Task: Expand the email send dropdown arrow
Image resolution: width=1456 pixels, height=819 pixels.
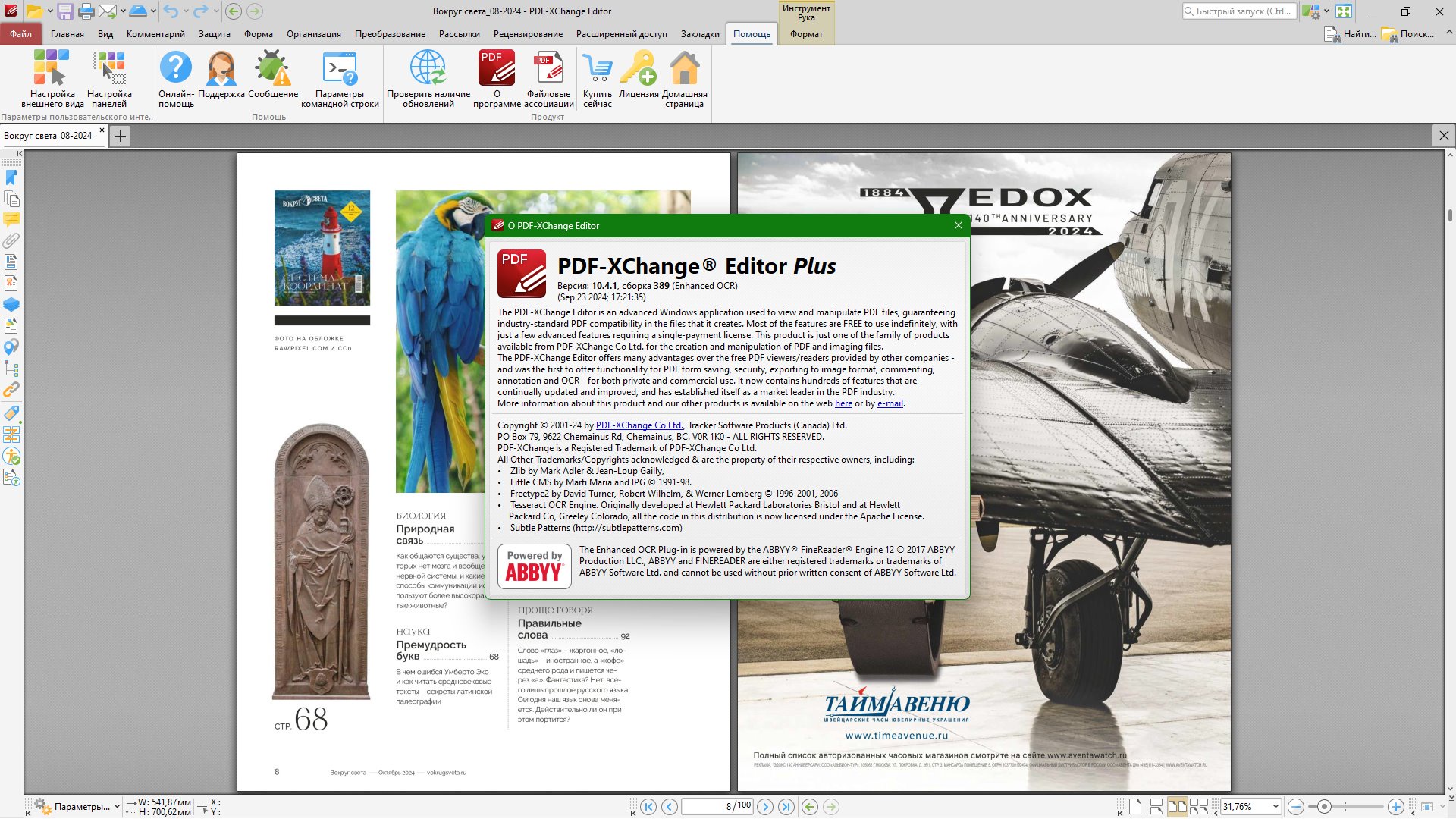Action: coord(123,11)
